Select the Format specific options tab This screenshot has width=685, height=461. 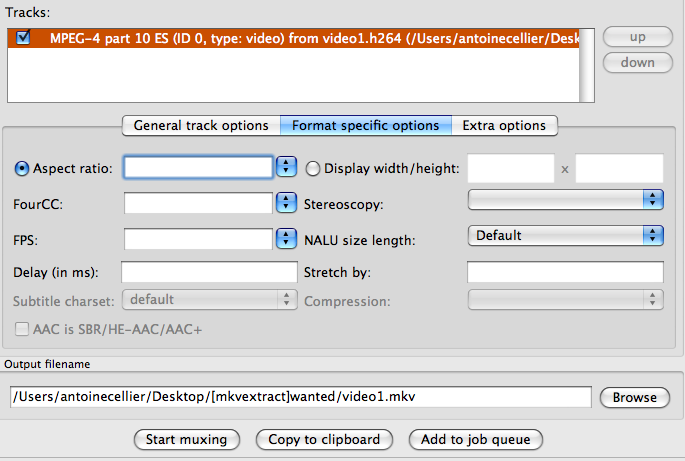coord(366,125)
